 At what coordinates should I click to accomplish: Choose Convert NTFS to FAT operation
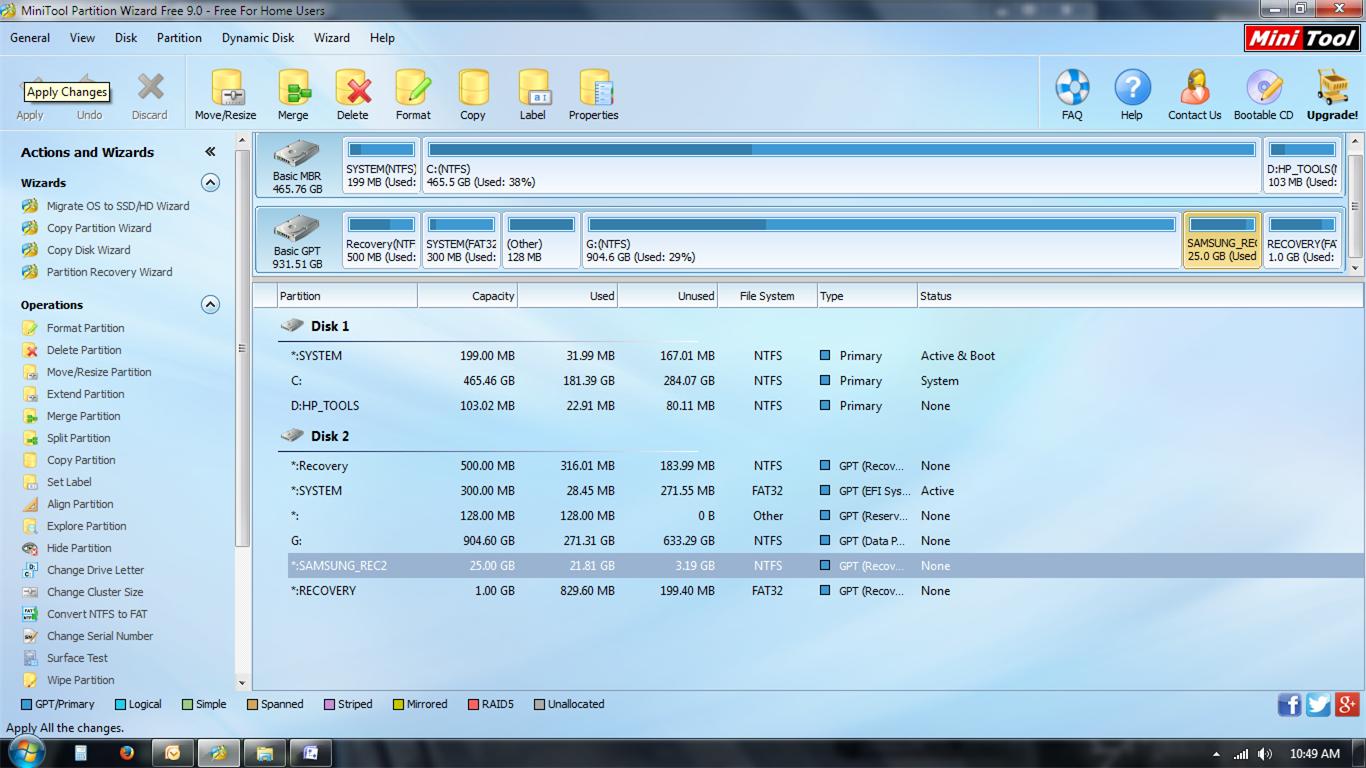coord(97,614)
